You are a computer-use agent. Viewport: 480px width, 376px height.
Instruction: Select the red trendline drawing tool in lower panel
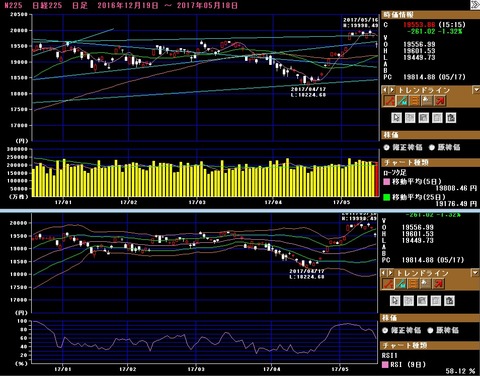pos(388,284)
